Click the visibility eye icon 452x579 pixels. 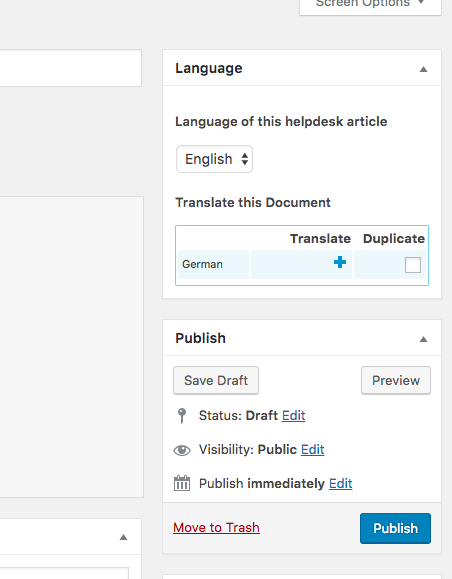tap(182, 450)
